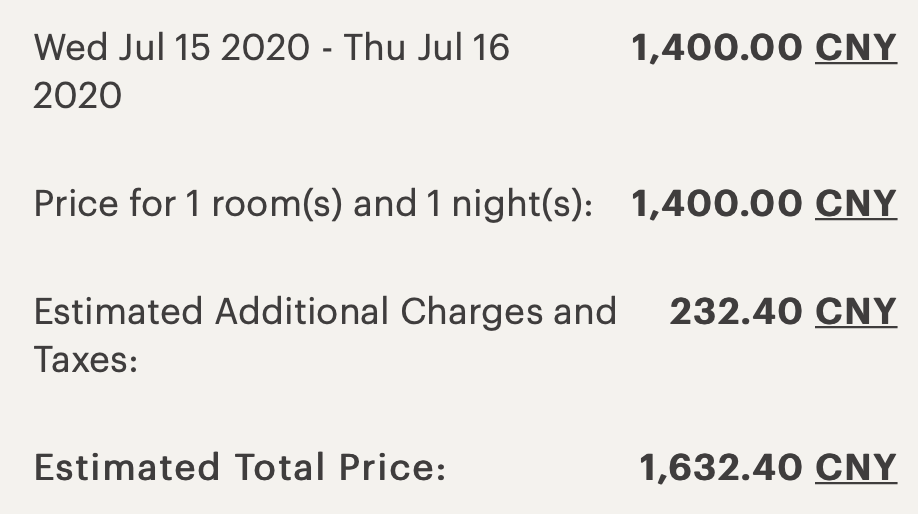This screenshot has width=918, height=514.
Task: Click the word 'Taxes:'
Action: [x=86, y=360]
